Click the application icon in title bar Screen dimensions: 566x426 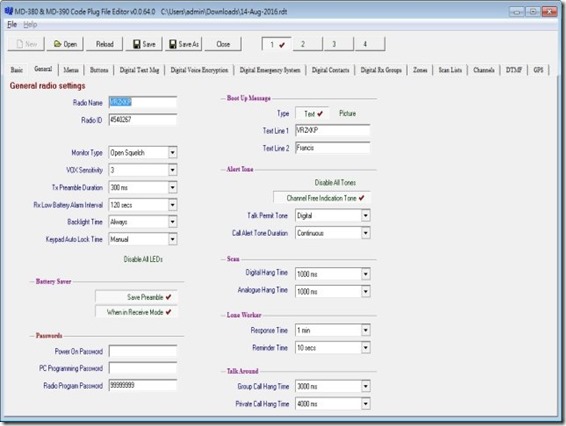tap(9, 11)
